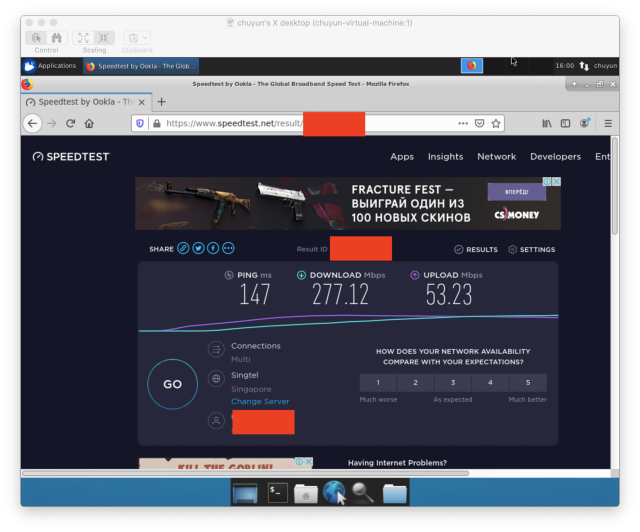Show desktop from dock

click(x=245, y=493)
